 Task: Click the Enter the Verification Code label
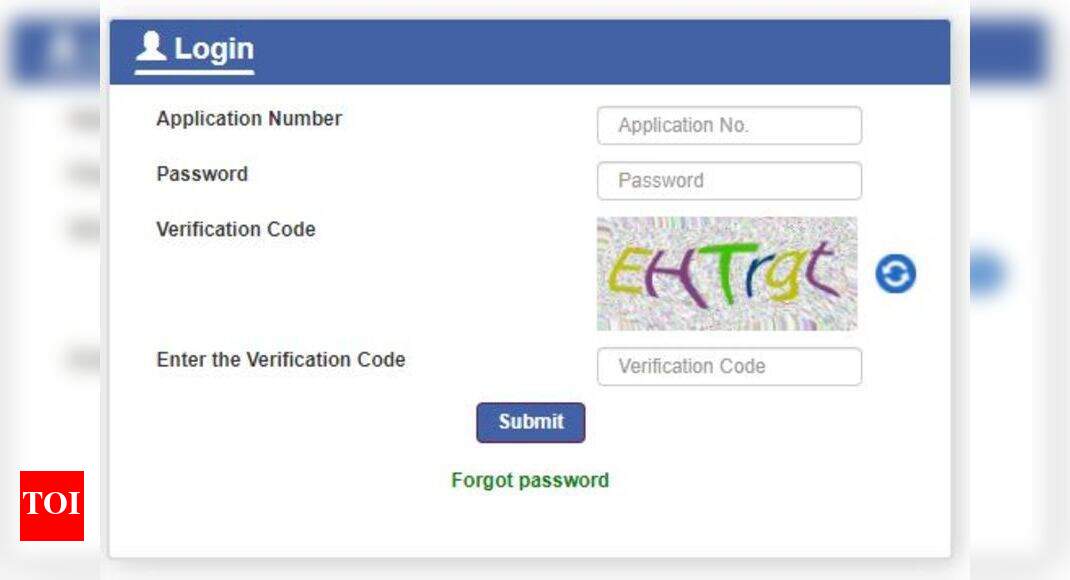pos(281,360)
